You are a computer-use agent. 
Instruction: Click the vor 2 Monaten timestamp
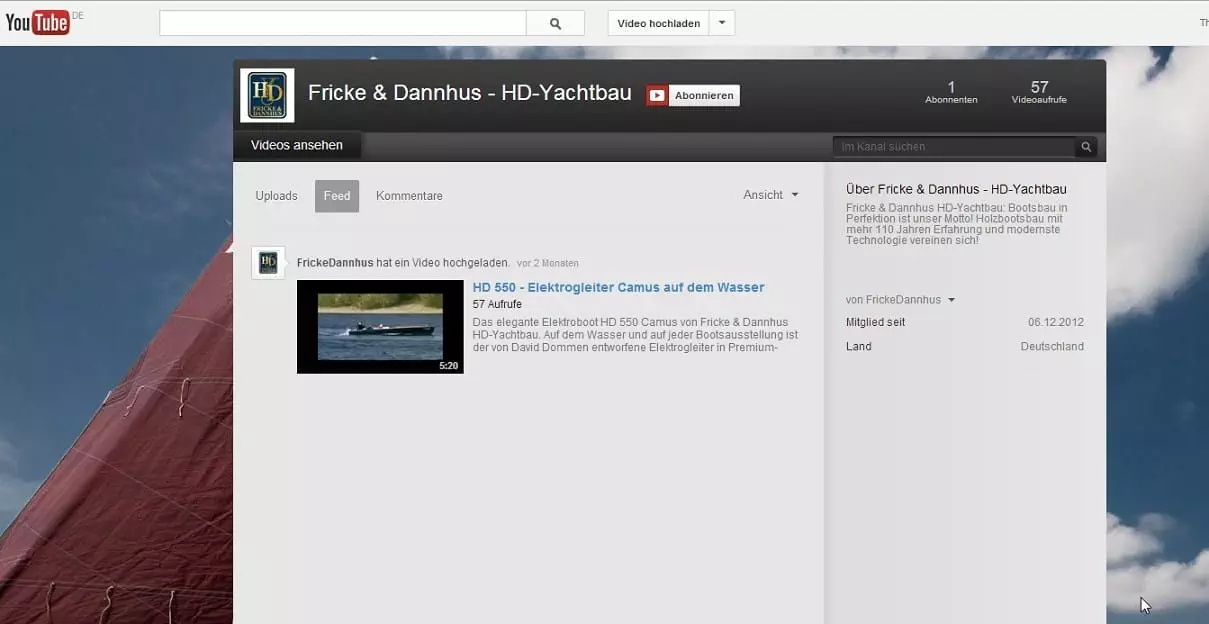(x=548, y=264)
